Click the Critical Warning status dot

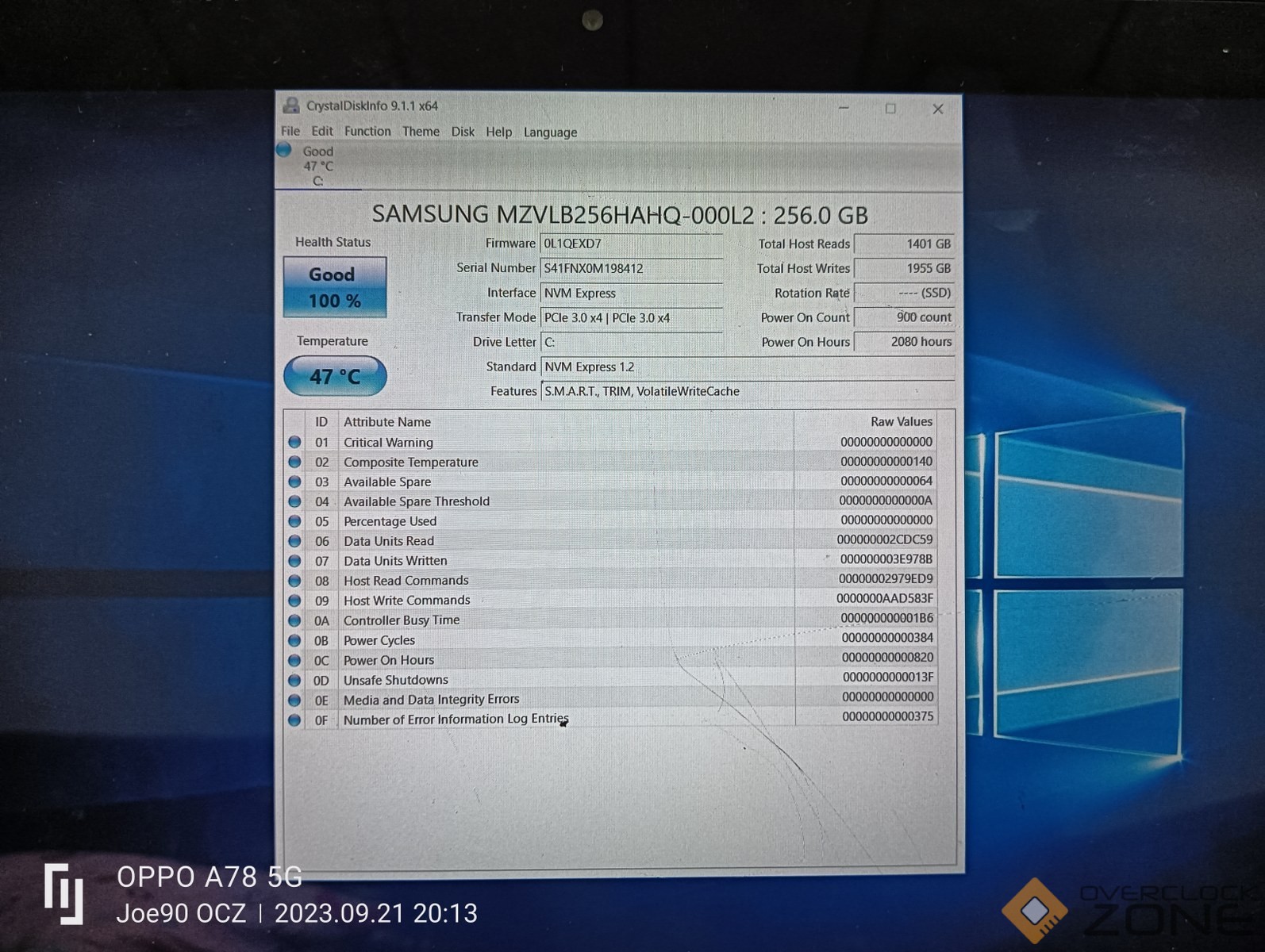pyautogui.click(x=294, y=442)
